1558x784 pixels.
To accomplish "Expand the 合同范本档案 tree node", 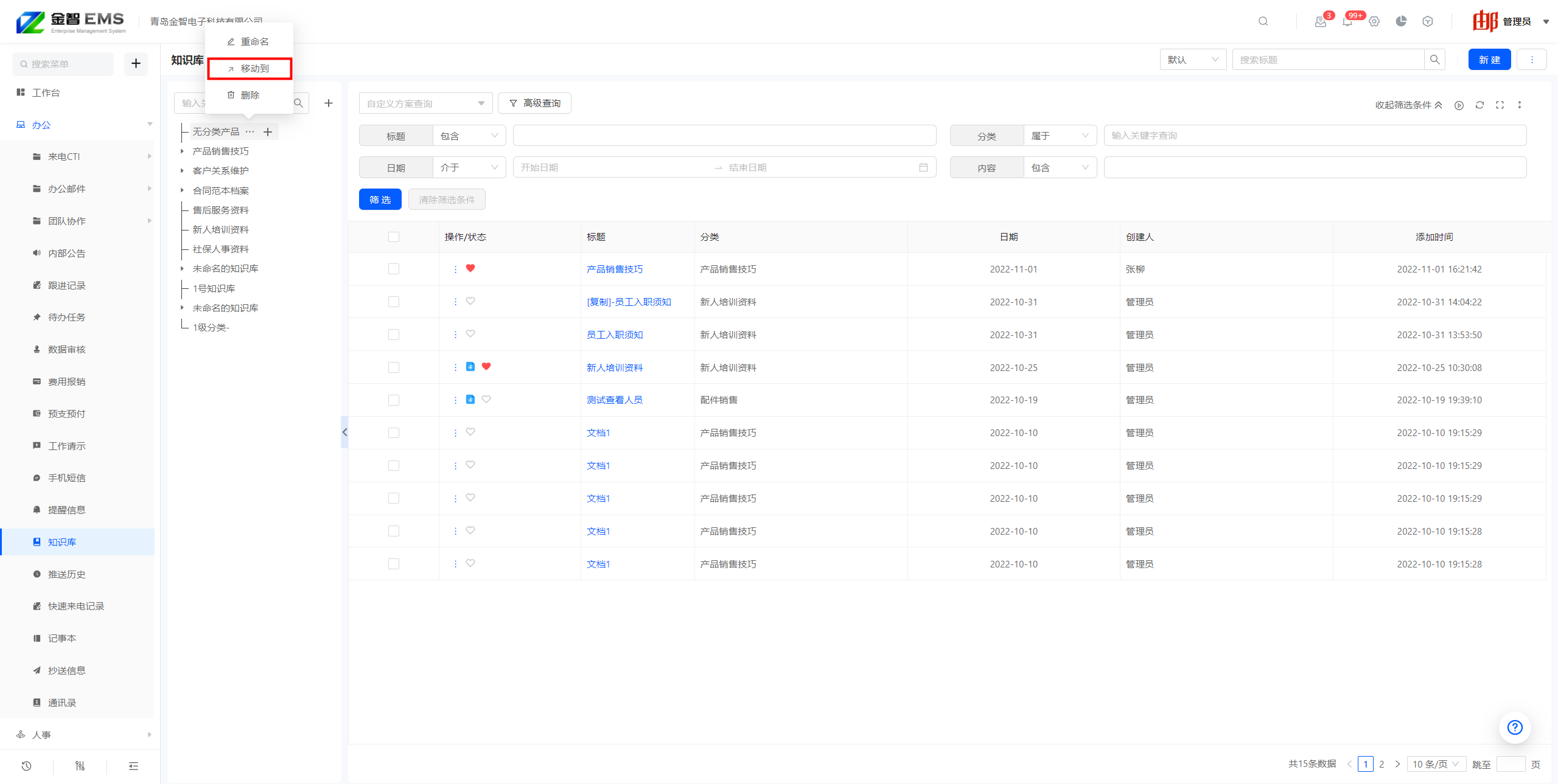I will coord(182,191).
